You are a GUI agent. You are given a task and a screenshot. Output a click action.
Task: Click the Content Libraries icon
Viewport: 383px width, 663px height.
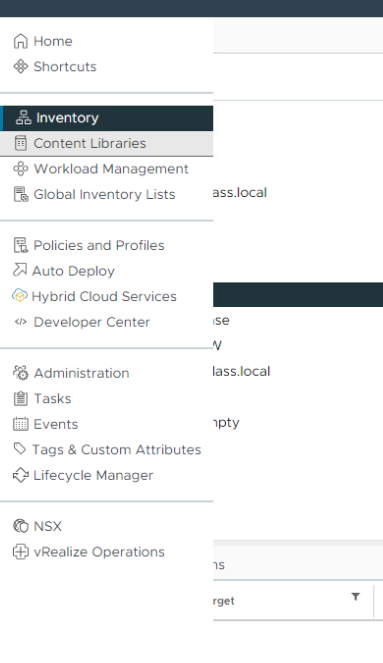click(x=21, y=143)
